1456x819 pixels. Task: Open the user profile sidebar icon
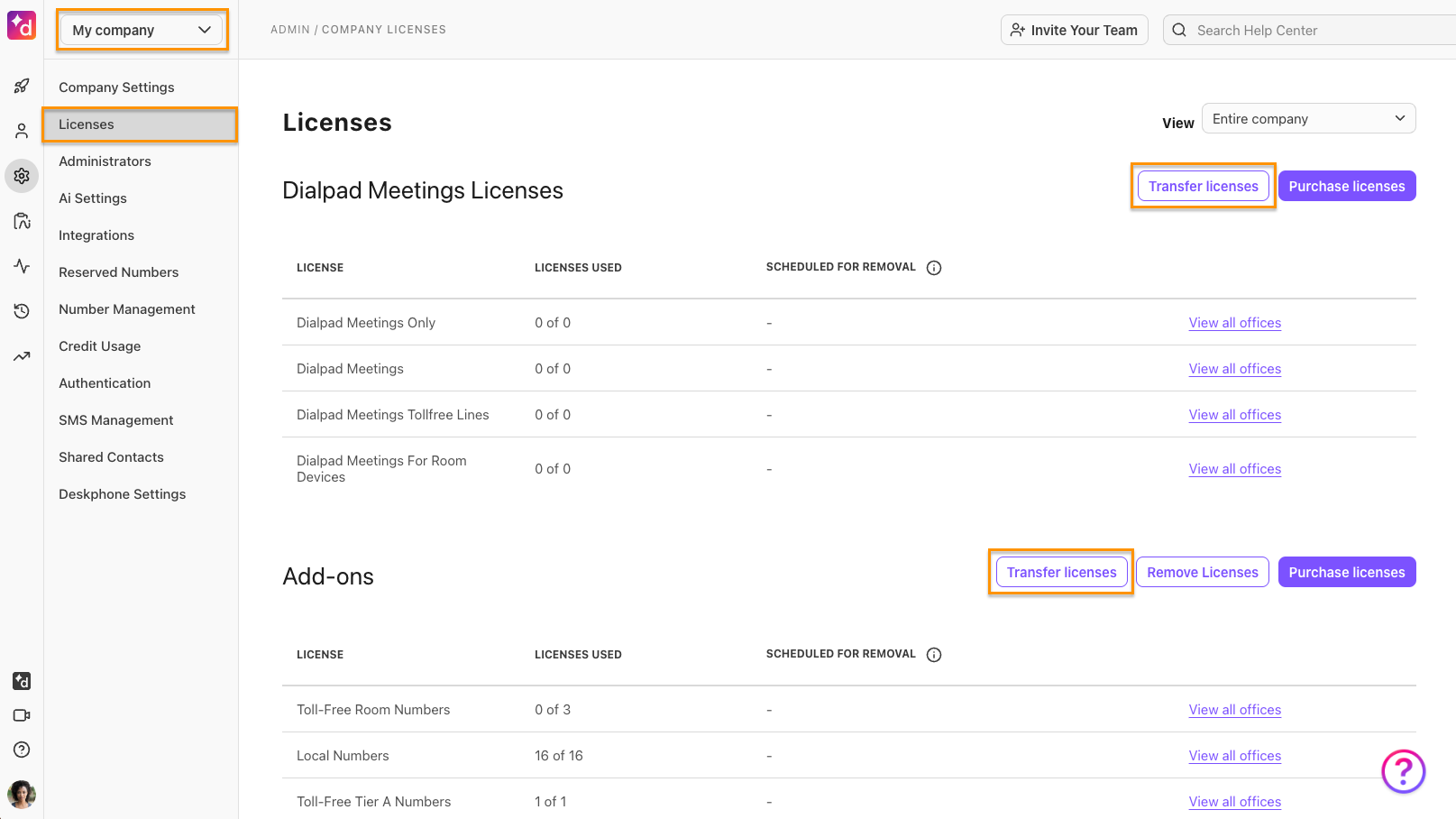pyautogui.click(x=22, y=131)
